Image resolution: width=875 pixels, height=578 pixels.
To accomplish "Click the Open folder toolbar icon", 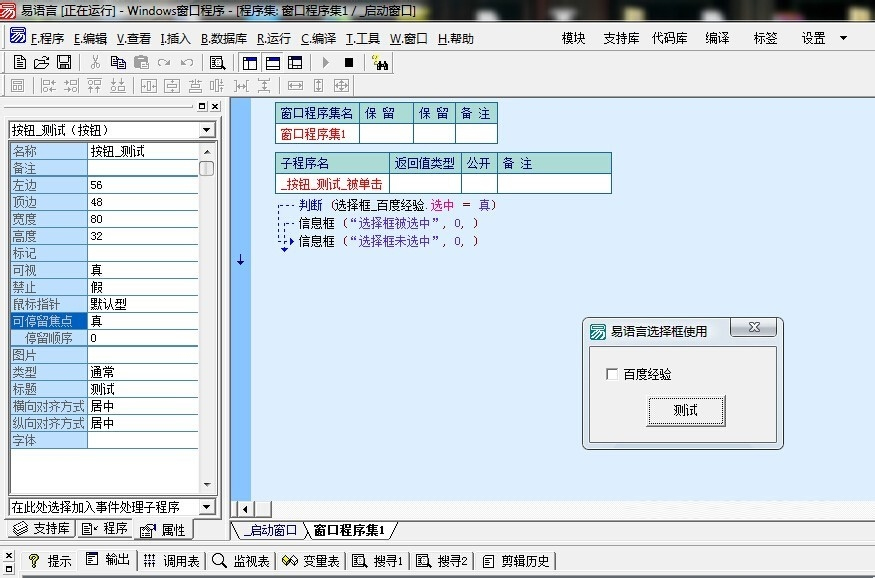I will click(x=41, y=62).
